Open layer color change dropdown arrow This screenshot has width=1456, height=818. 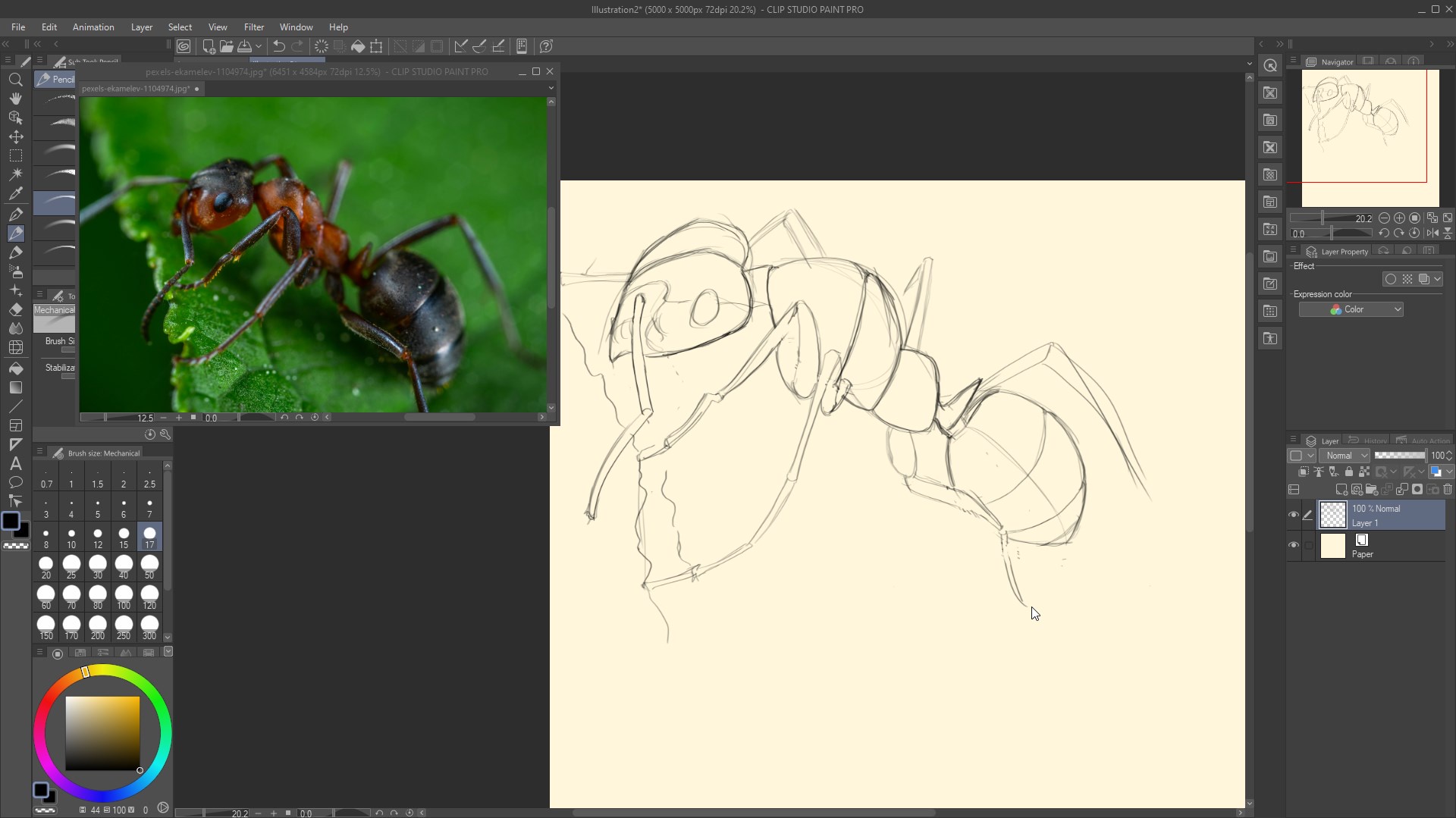tap(1449, 472)
